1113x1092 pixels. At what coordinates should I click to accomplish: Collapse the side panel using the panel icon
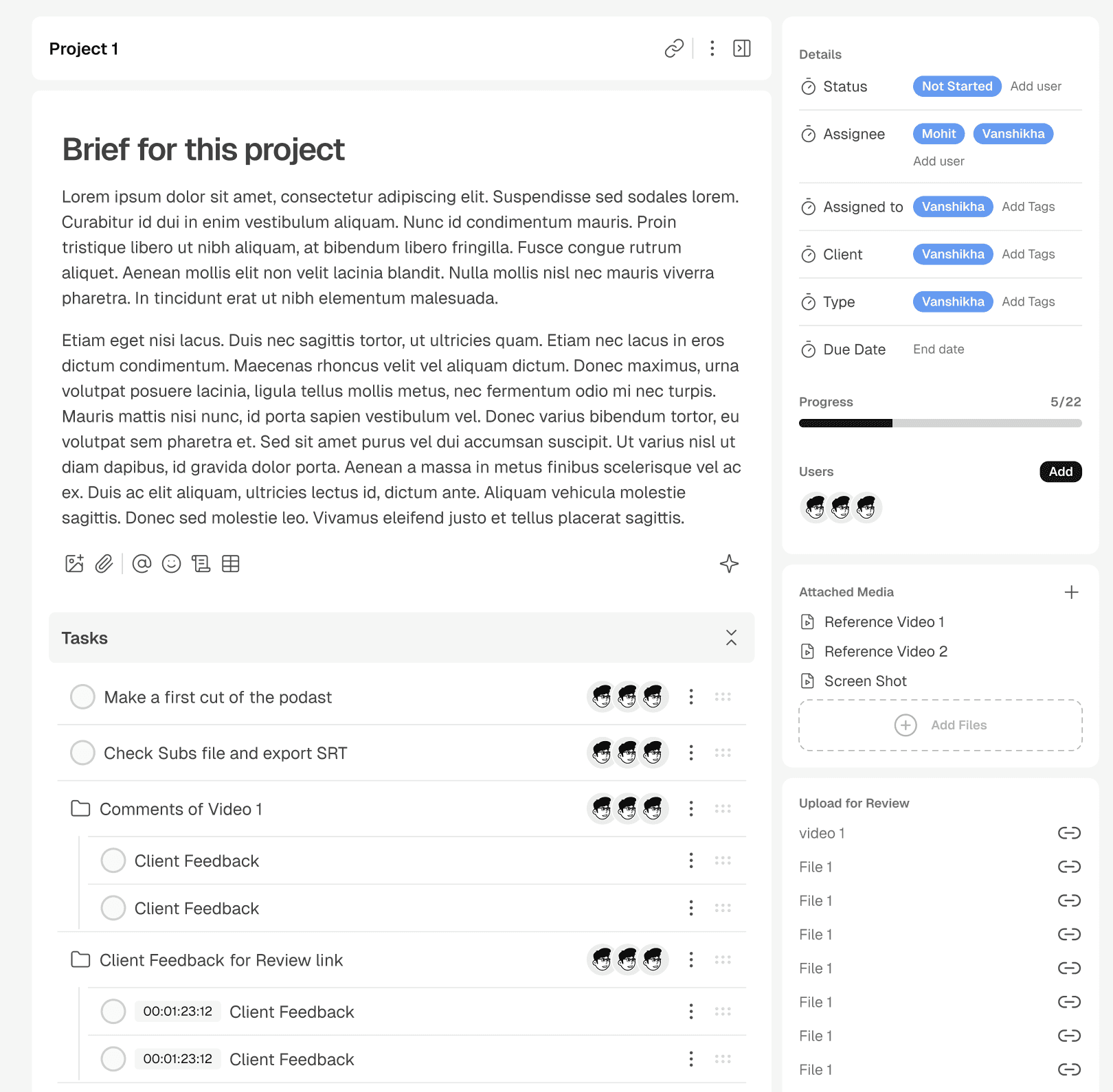(742, 48)
